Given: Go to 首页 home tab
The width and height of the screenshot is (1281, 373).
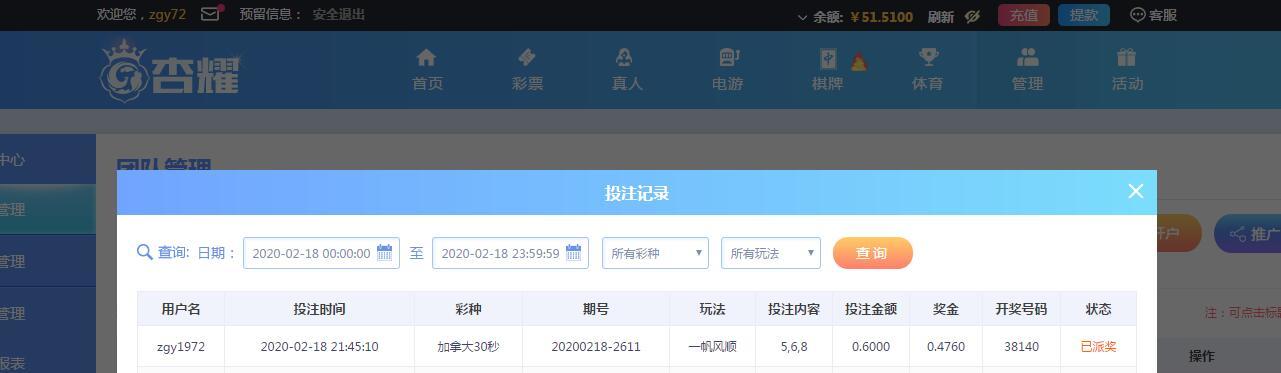Looking at the screenshot, I should pos(427,70).
